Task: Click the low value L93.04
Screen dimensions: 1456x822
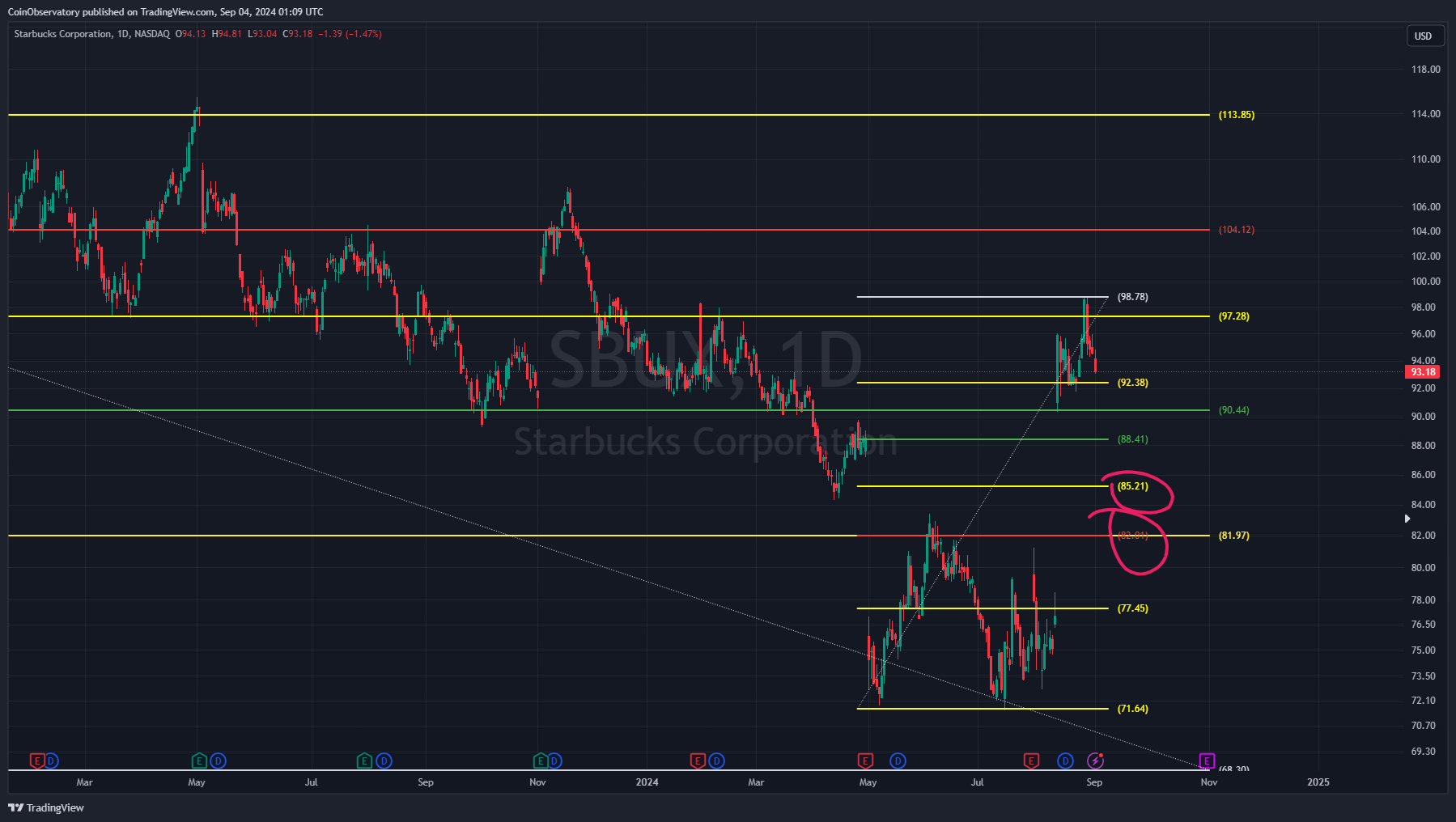Action: tap(262, 34)
